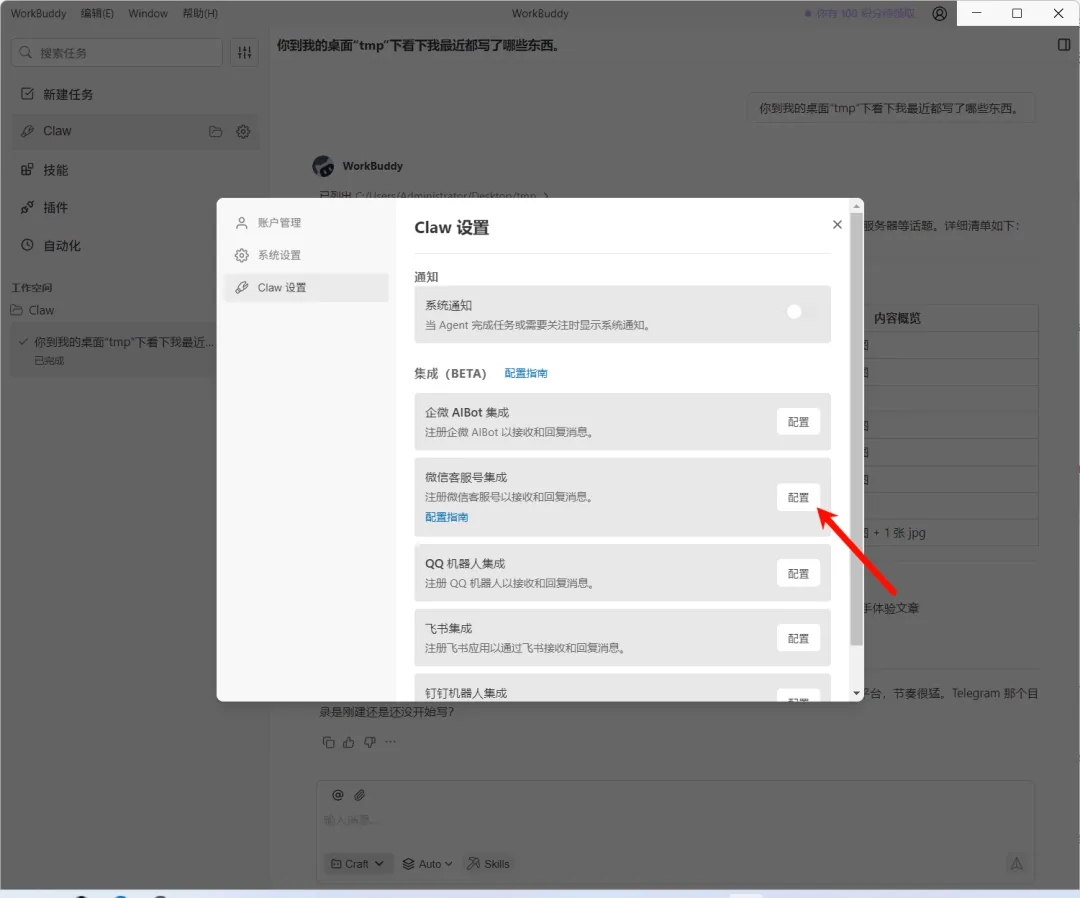1080x898 pixels.
Task: Switch to 系统设置 settings tab
Action: (x=307, y=255)
